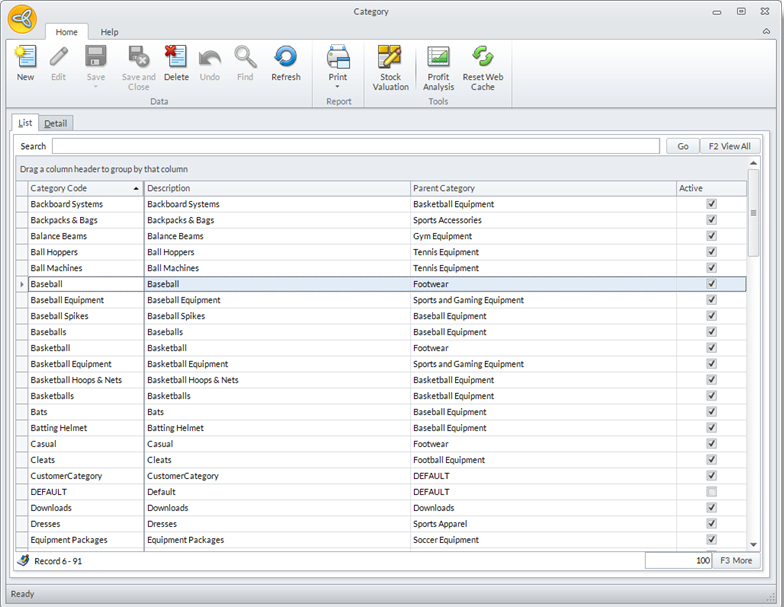Sort by Active column header

[711, 188]
